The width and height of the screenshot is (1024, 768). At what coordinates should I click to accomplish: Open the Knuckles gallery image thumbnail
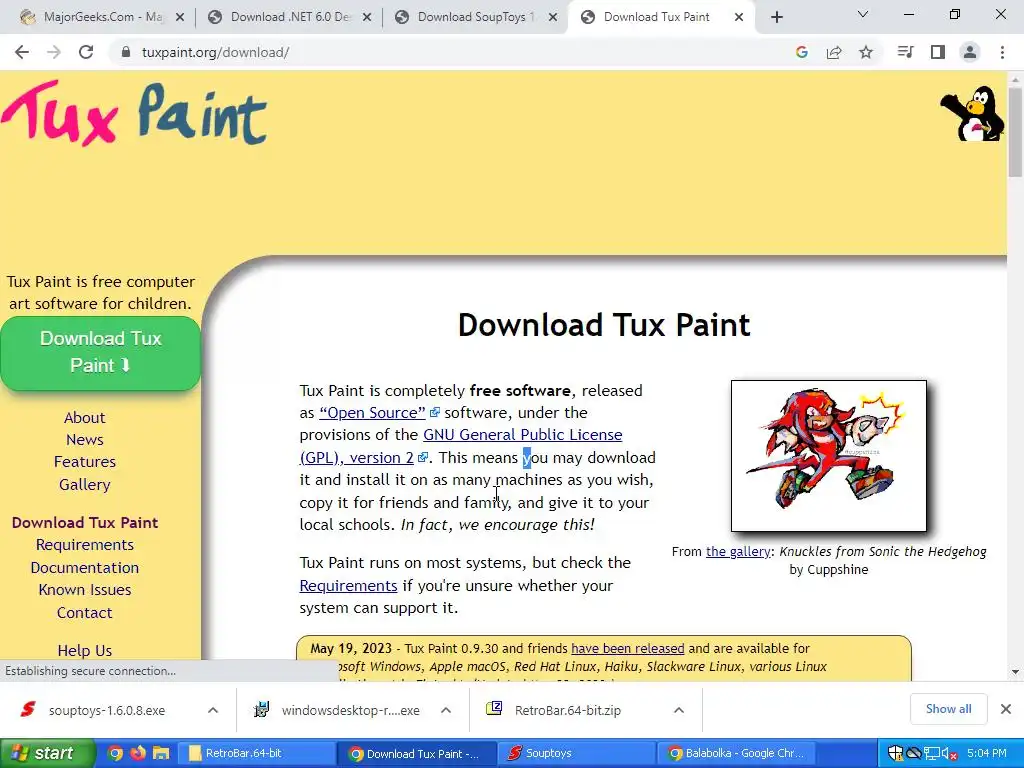(829, 456)
